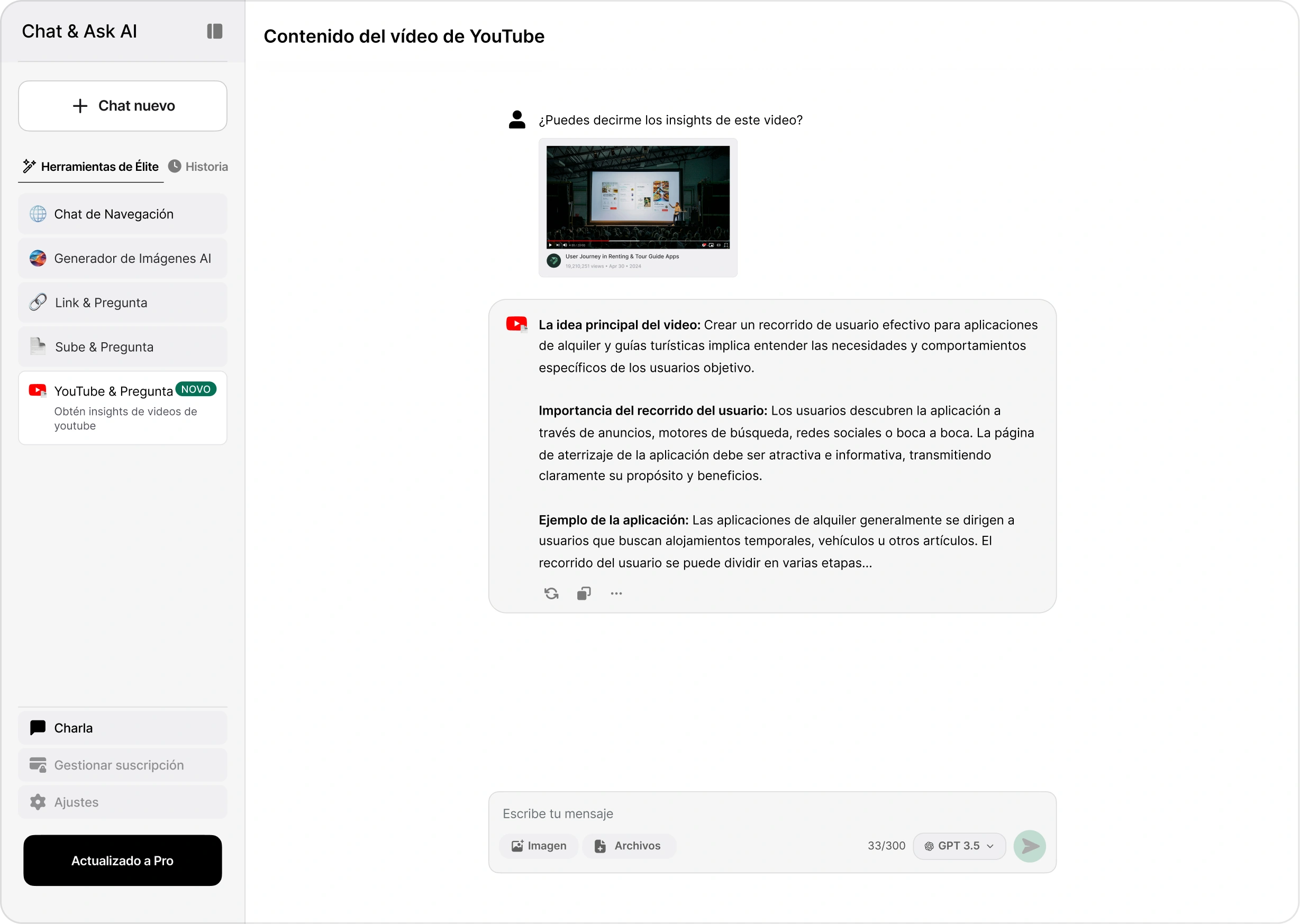
Task: Click the chain link icon
Action: click(38, 302)
